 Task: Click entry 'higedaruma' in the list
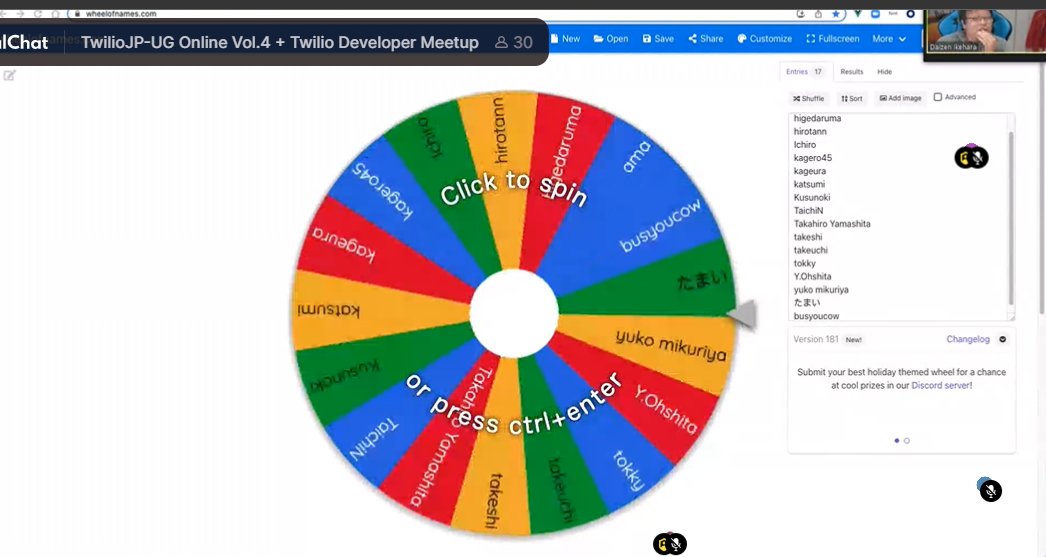(817, 118)
